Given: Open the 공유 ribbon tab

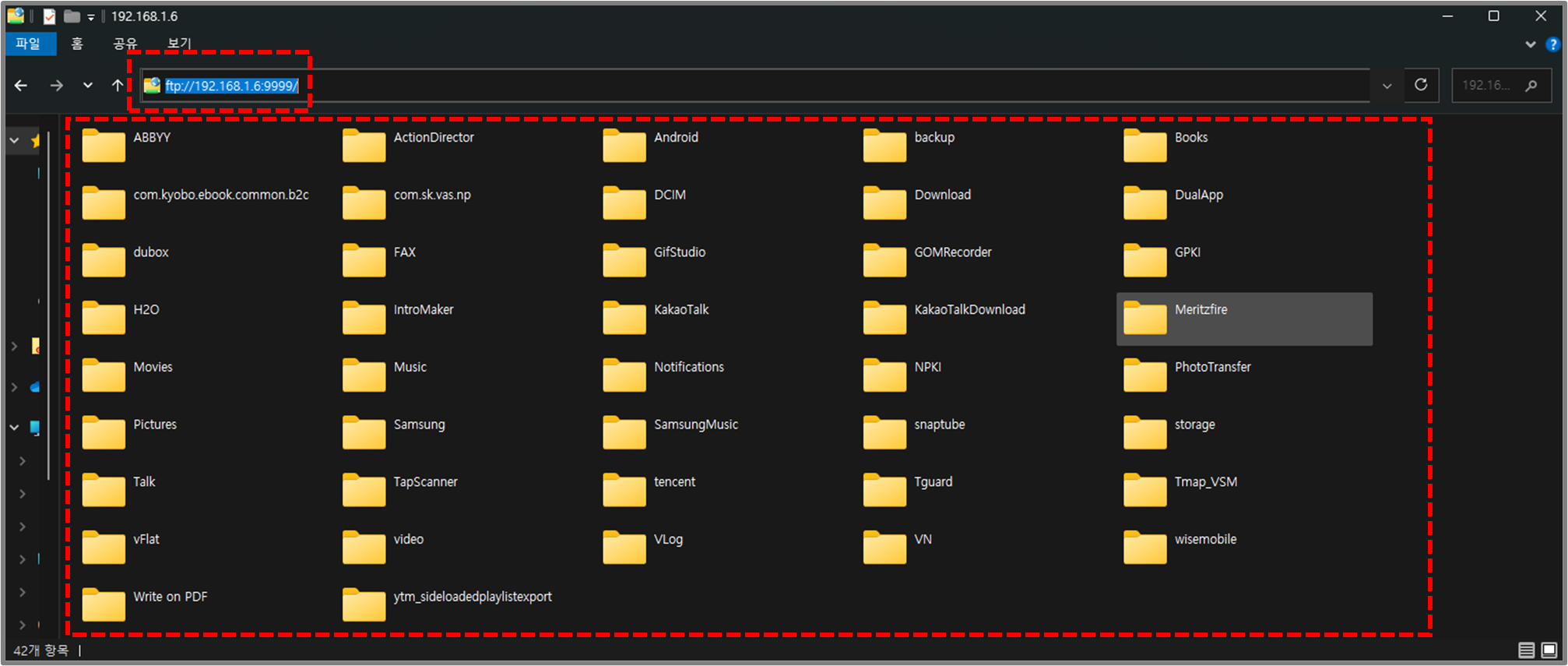Looking at the screenshot, I should (125, 44).
